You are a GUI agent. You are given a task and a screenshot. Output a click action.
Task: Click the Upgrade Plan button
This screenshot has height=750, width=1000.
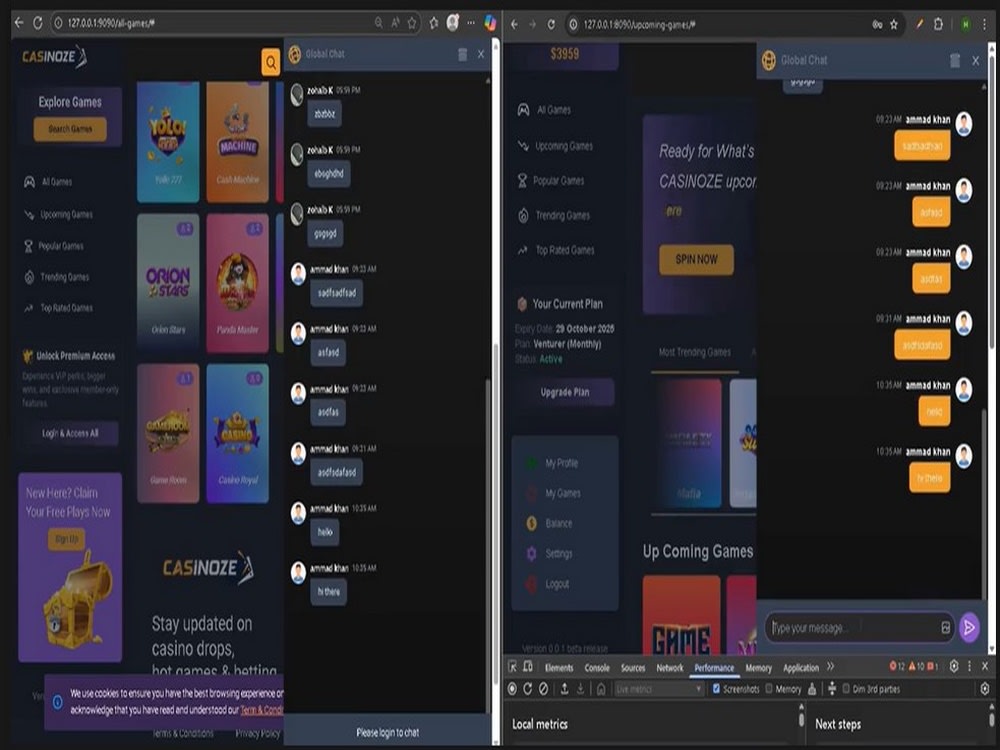565,392
